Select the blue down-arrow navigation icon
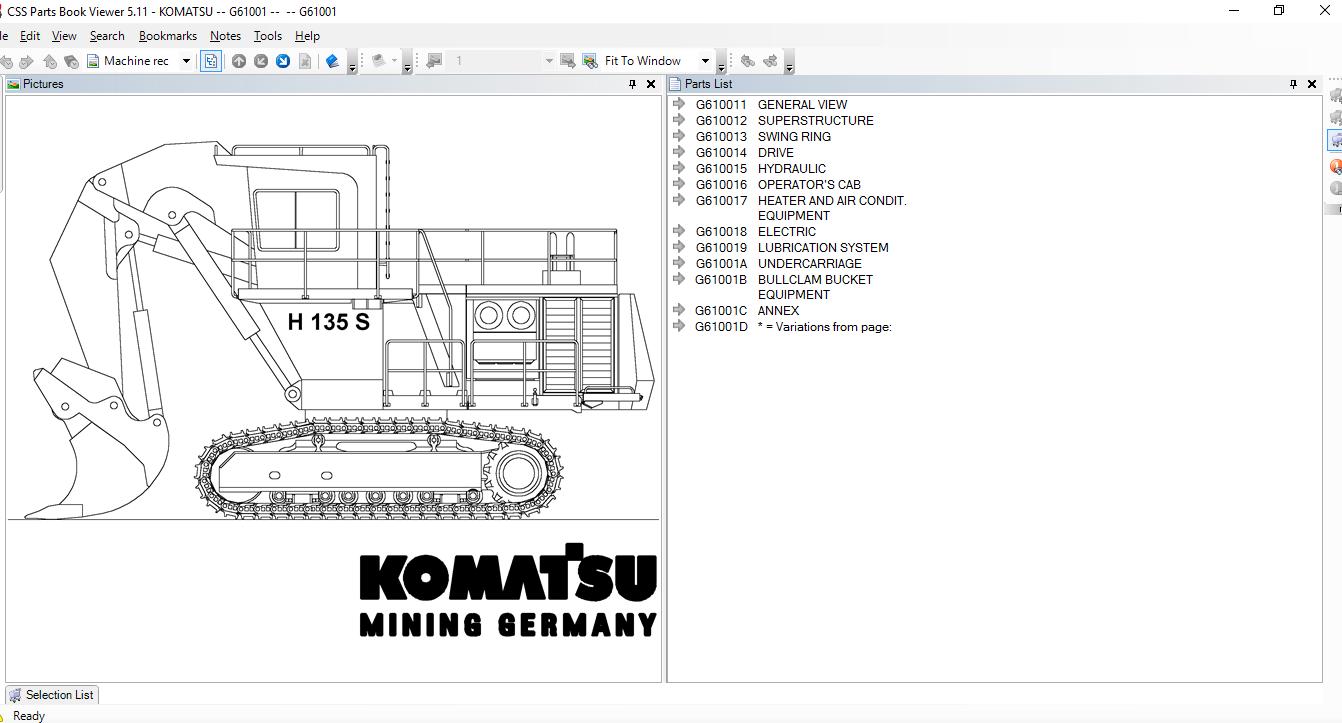Screen dimensions: 1342x723 point(283,60)
